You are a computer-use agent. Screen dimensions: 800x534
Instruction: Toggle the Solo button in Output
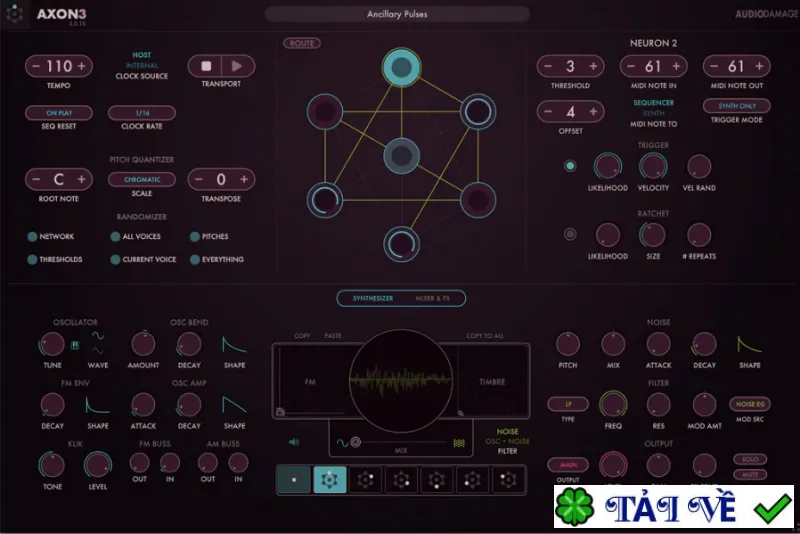click(749, 459)
